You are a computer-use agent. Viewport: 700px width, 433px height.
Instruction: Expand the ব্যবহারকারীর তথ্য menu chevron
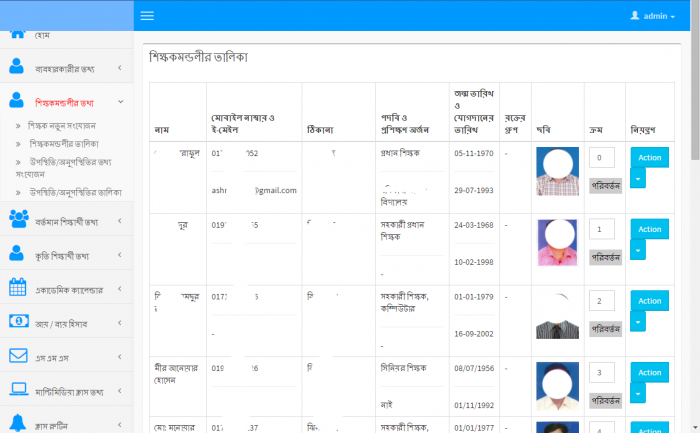[120, 68]
